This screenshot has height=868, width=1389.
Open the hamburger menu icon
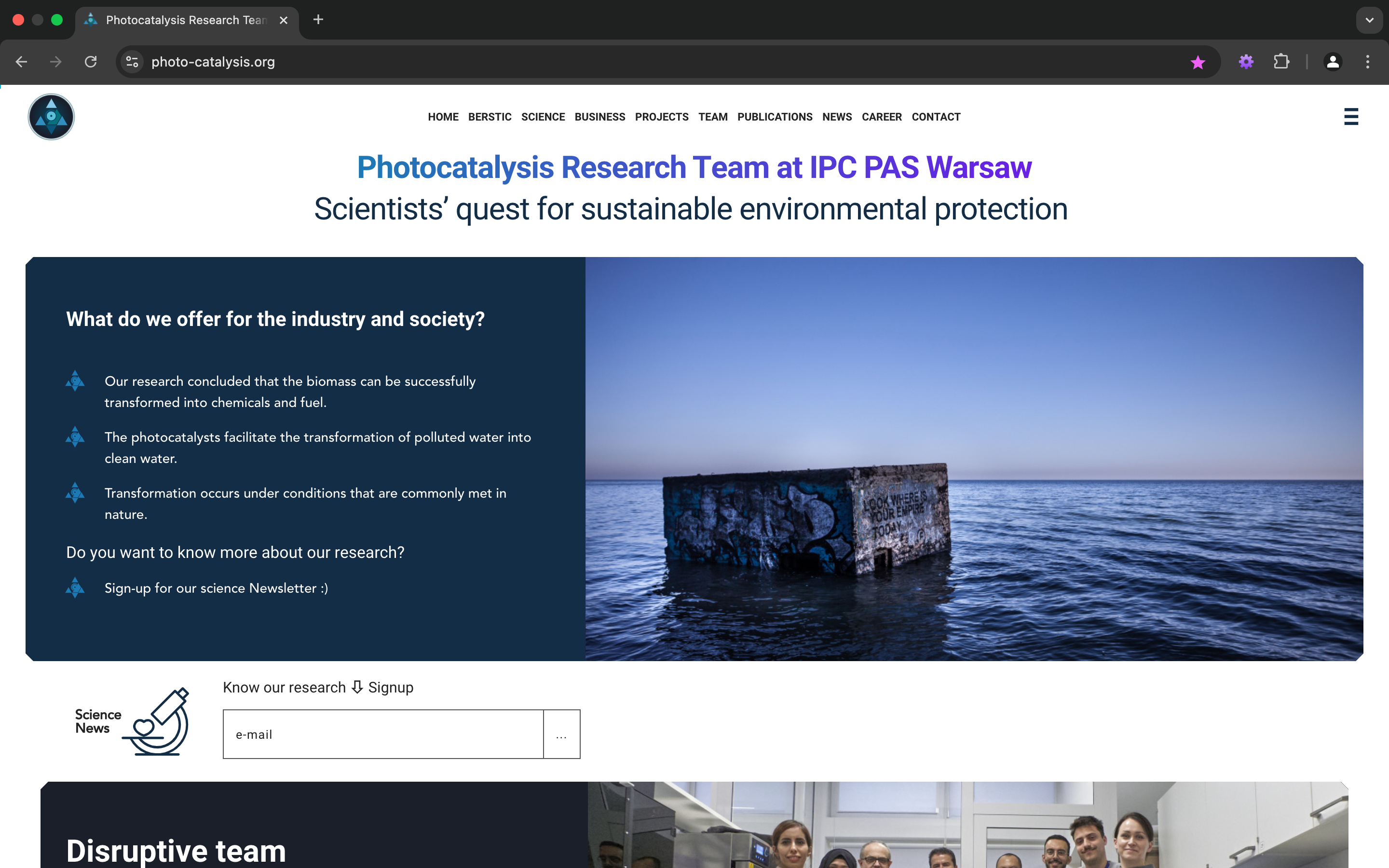pyautogui.click(x=1350, y=117)
